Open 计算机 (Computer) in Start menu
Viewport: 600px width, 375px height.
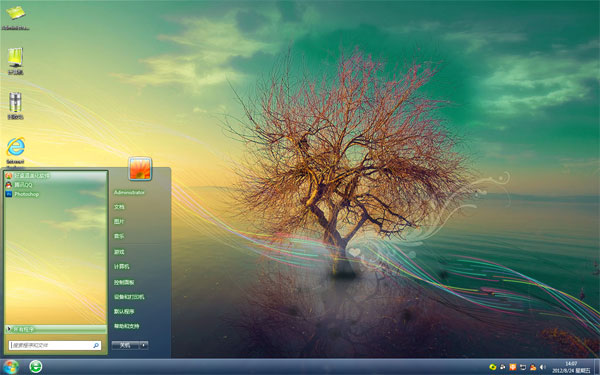point(121,266)
